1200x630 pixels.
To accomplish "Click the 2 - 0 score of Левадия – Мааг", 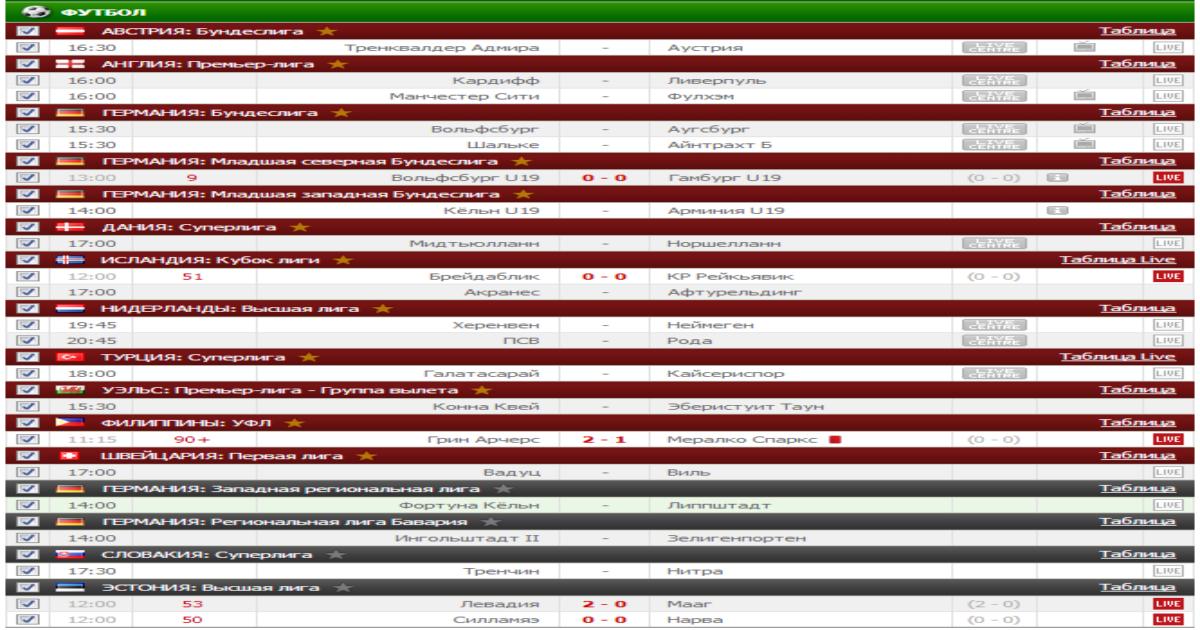I will point(605,604).
